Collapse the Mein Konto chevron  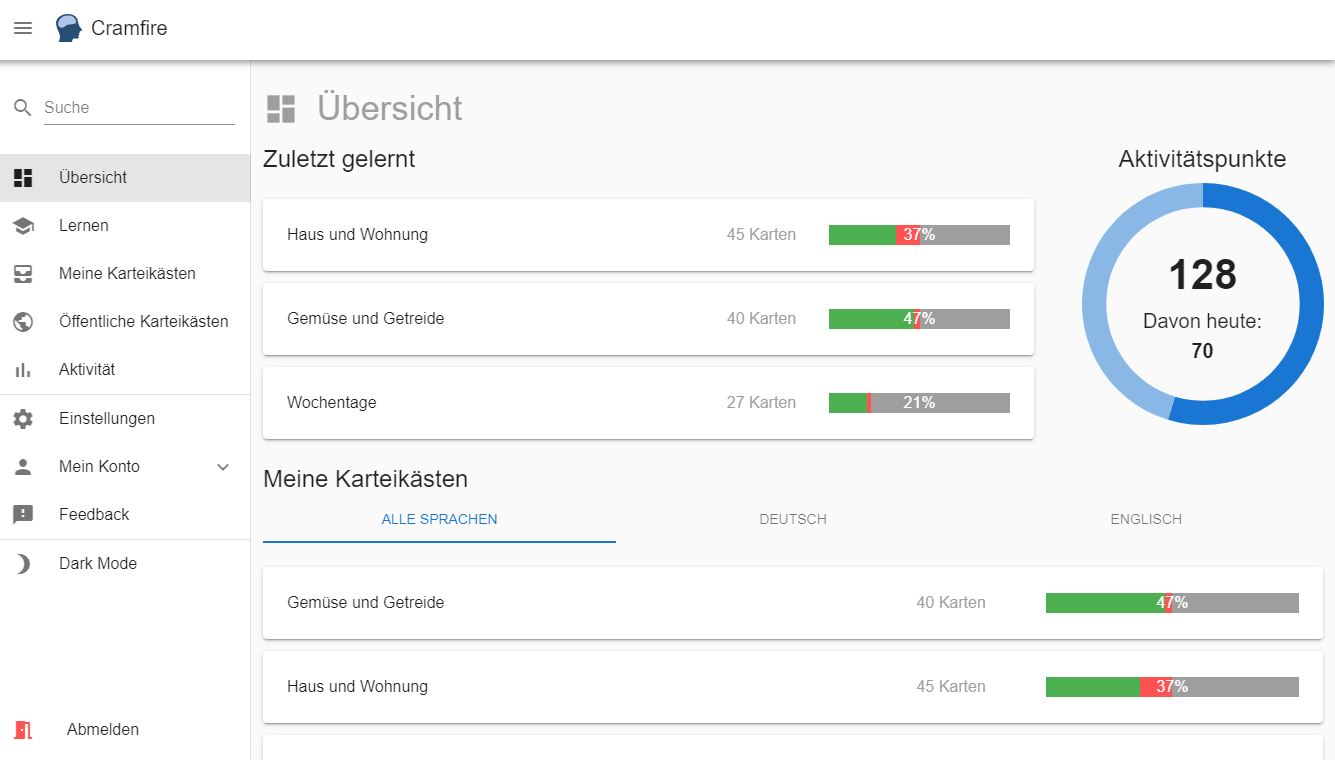pyautogui.click(x=222, y=466)
